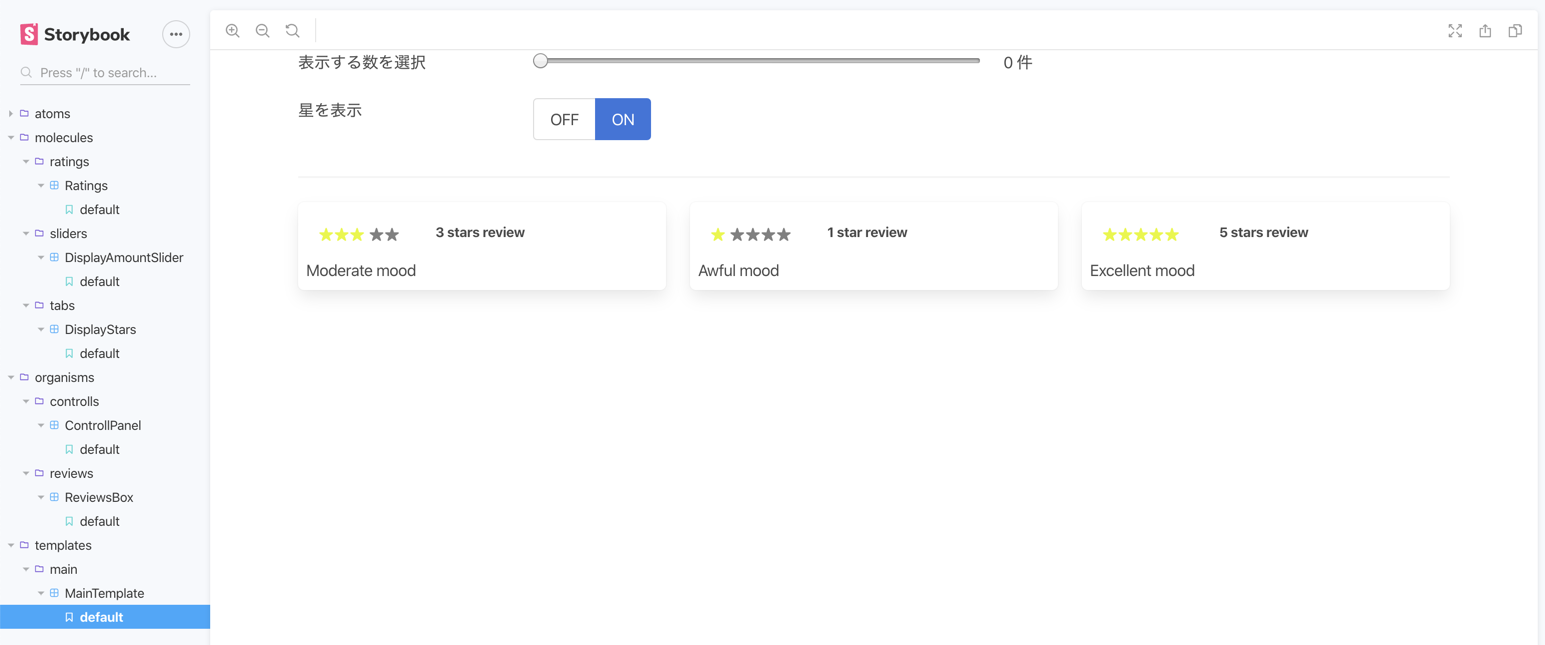Click the DisplayStars component label
This screenshot has height=645, width=1545.
(x=100, y=330)
